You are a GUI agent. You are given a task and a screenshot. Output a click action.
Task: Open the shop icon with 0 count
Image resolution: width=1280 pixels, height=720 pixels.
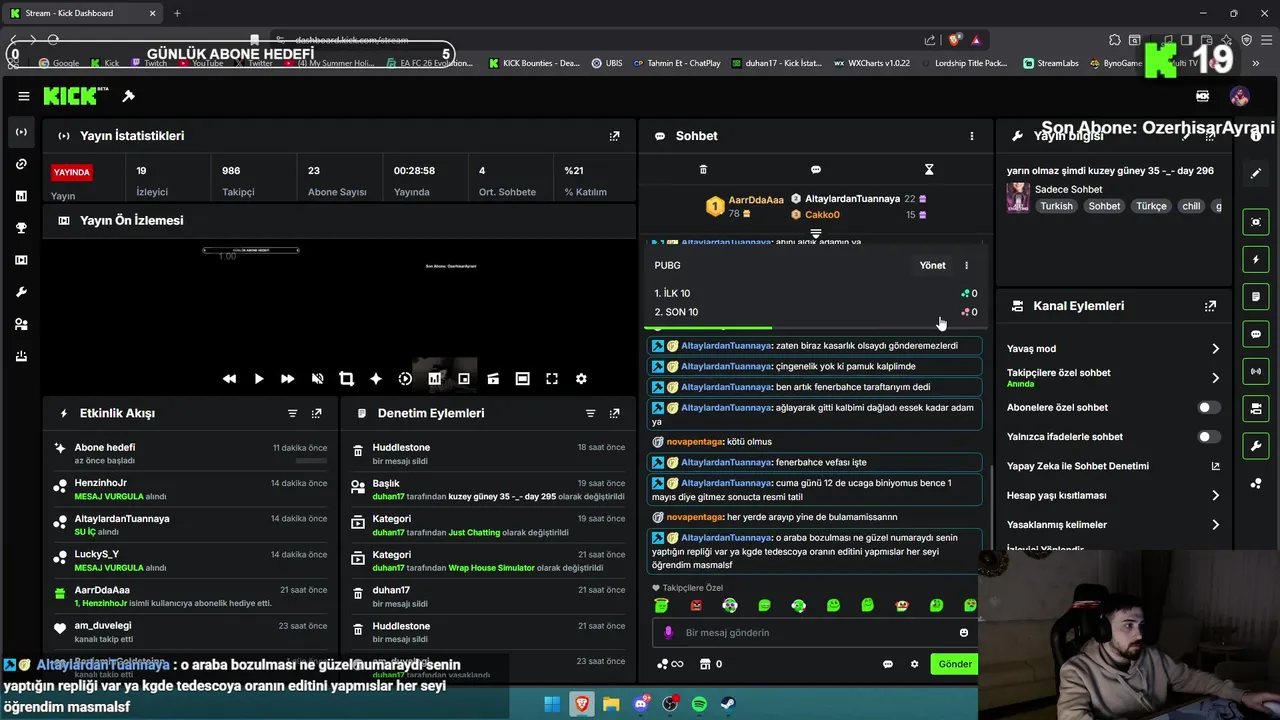[x=711, y=664]
